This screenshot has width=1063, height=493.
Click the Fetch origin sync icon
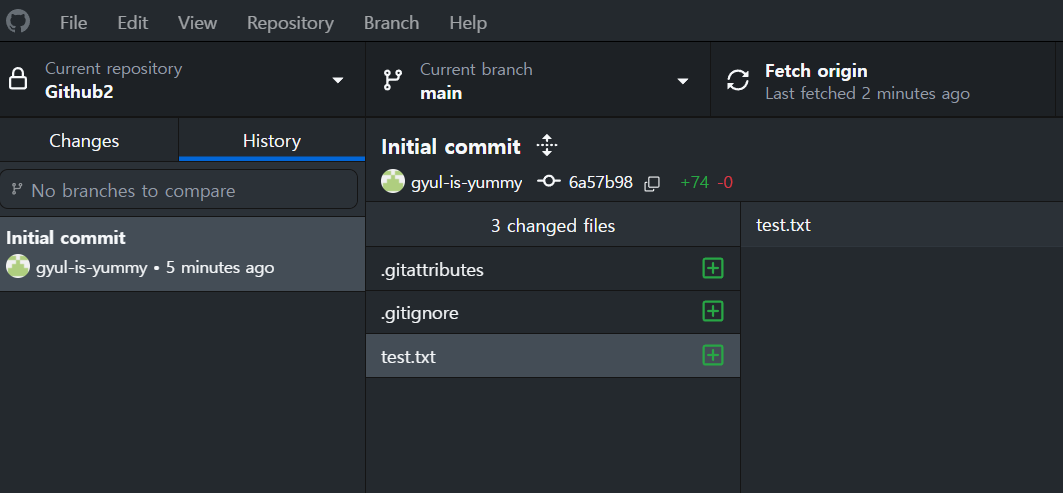(x=738, y=80)
